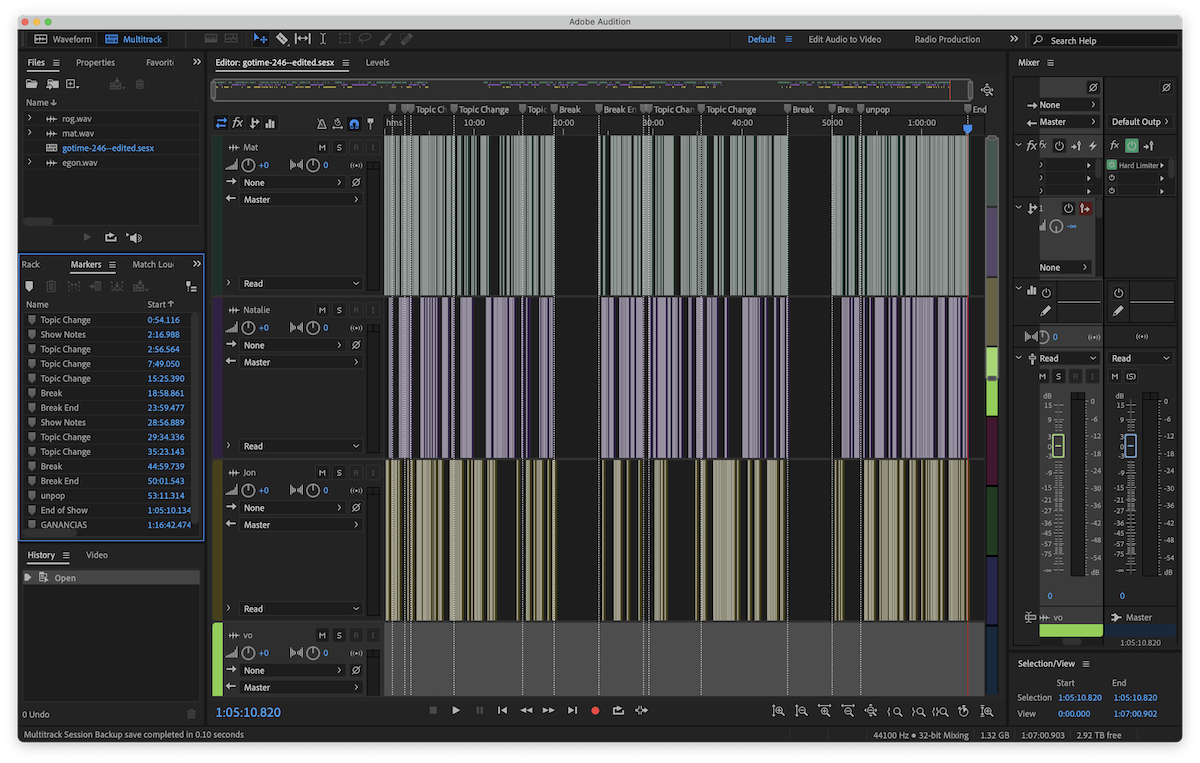Viewport: 1200px width, 763px height.
Task: Open the Video tab
Action: pyautogui.click(x=97, y=555)
